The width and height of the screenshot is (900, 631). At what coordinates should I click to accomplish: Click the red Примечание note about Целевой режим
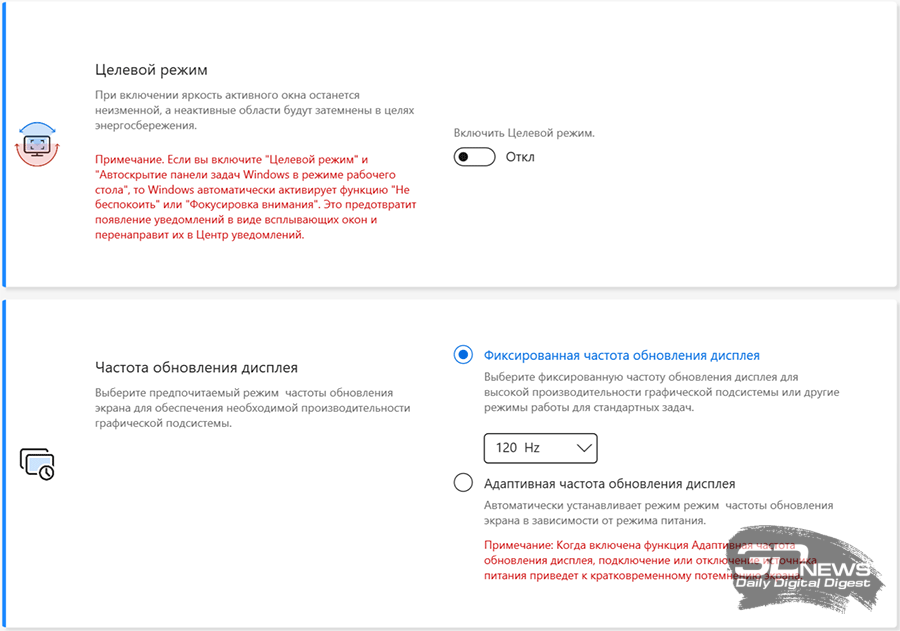(x=255, y=197)
